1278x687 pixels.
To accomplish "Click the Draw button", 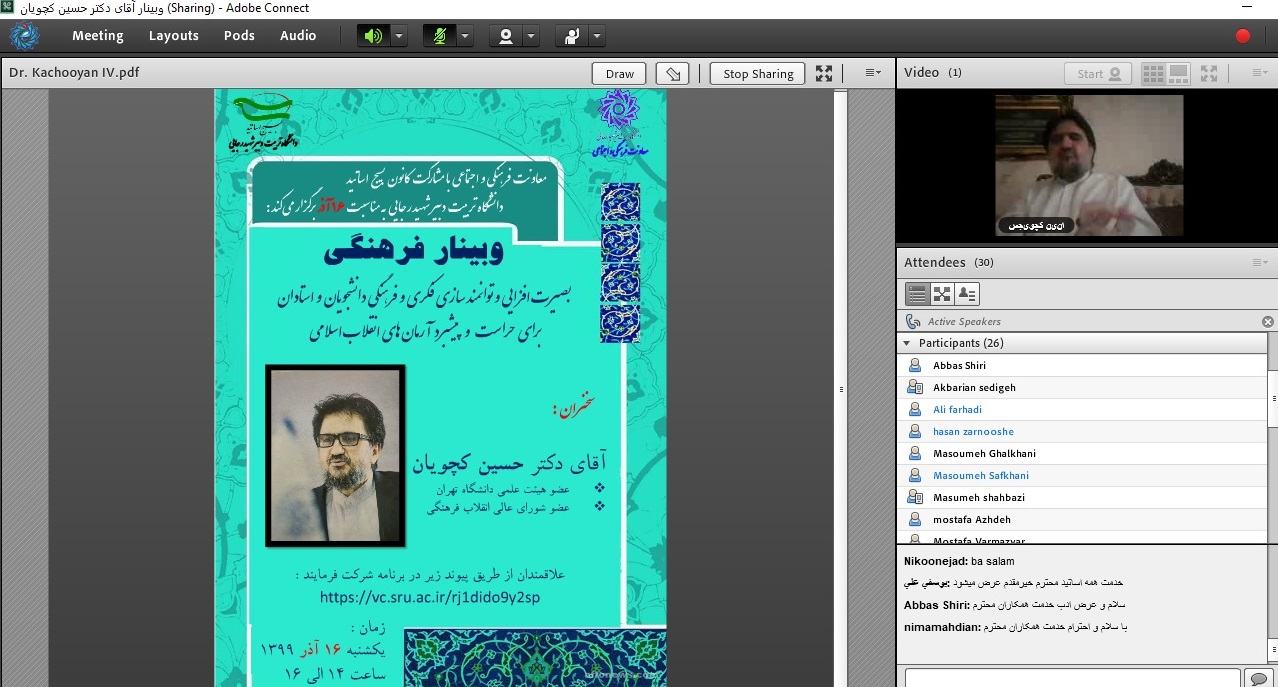I will click(619, 73).
